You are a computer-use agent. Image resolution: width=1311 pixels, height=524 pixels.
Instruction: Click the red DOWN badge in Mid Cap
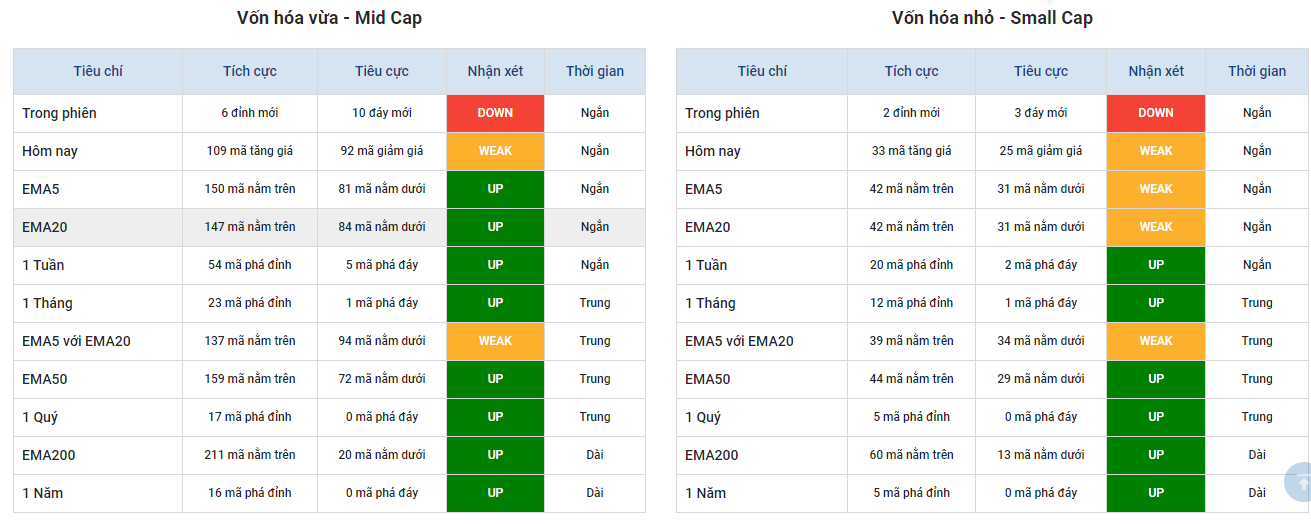coord(495,113)
